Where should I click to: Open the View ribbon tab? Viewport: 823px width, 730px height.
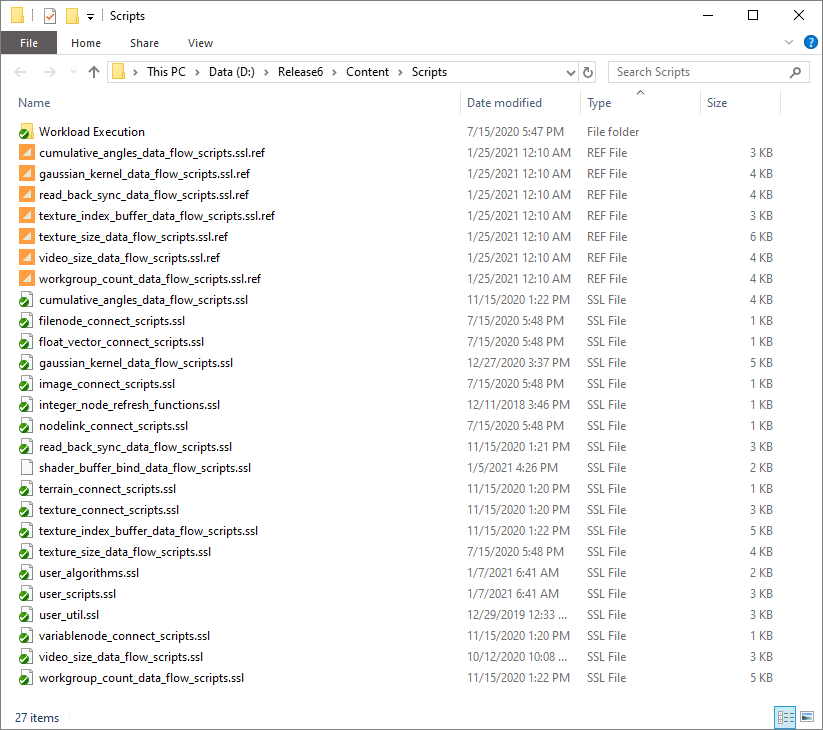(x=200, y=43)
